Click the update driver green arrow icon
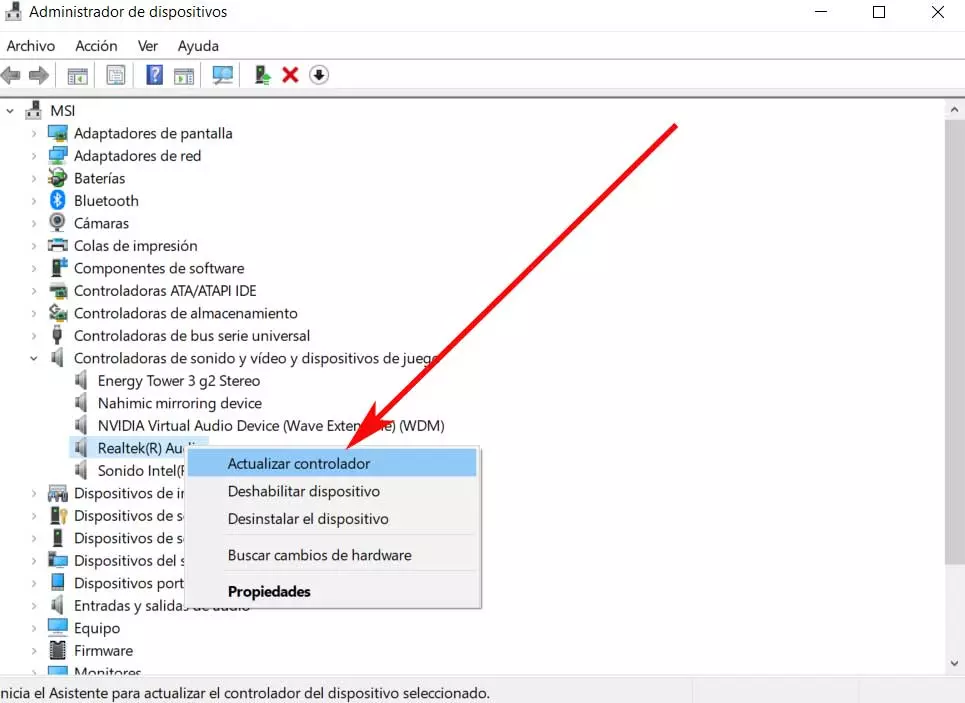This screenshot has height=703, width=965. tap(263, 75)
